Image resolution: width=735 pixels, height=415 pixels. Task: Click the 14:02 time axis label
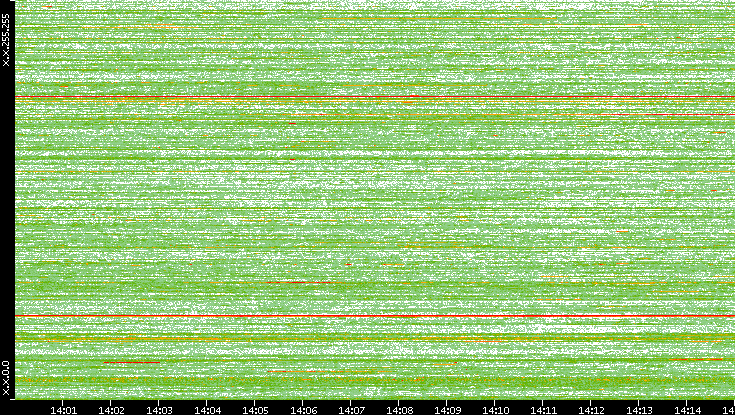(x=112, y=410)
